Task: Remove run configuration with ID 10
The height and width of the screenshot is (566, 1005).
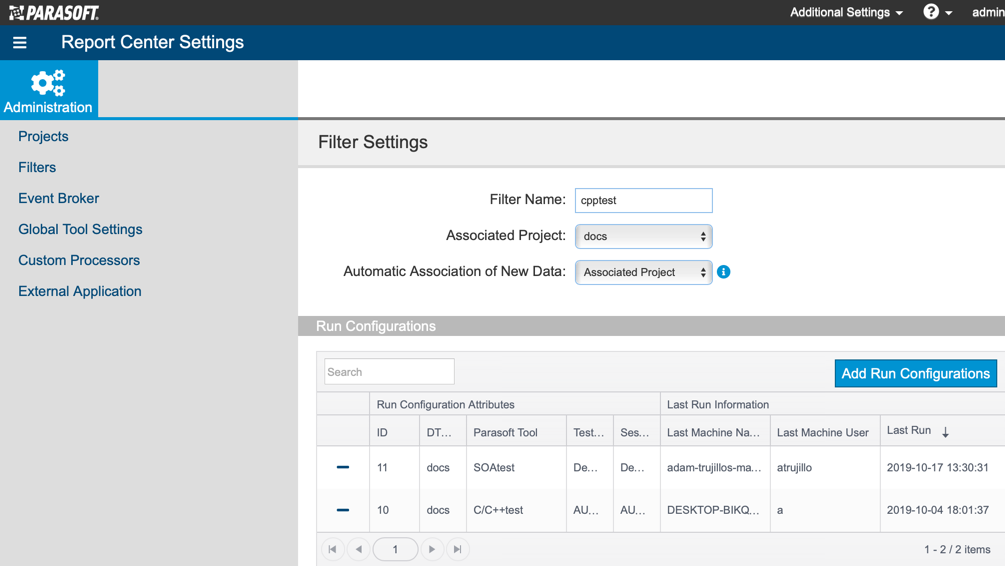Action: point(343,510)
